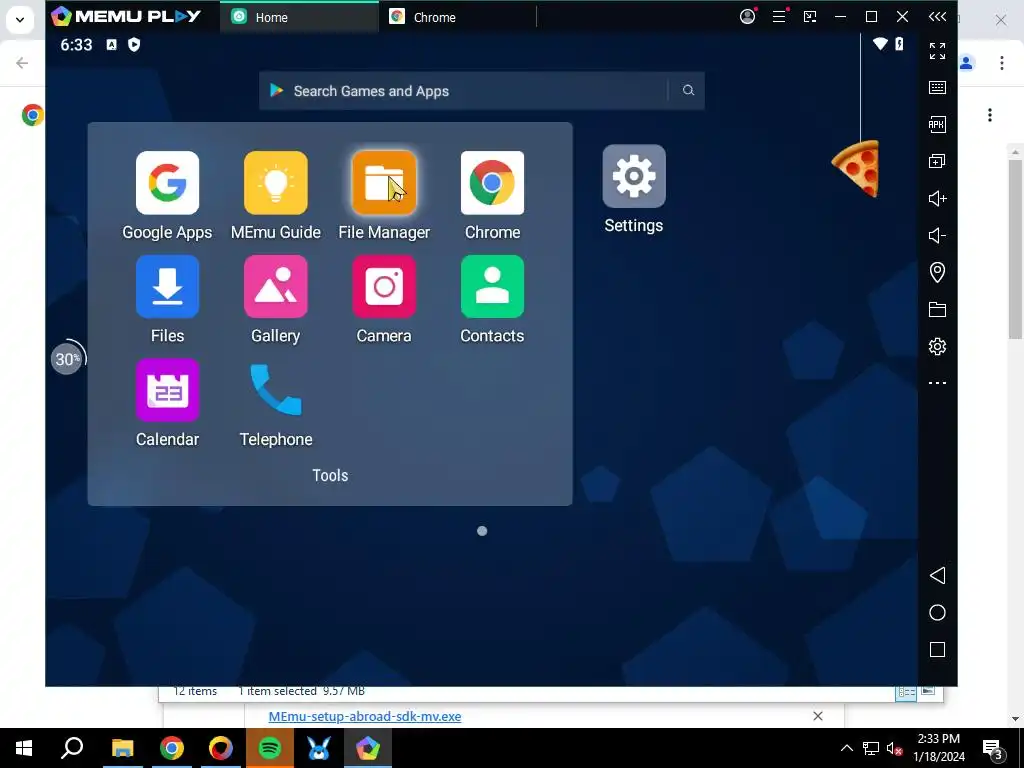Screen dimensions: 1024x768
Task: Click the muted speaker tray icon
Action: [x=894, y=748]
